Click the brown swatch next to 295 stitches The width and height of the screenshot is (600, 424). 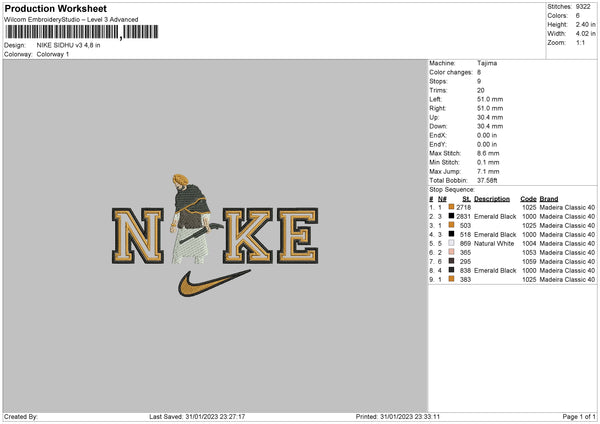pos(451,261)
